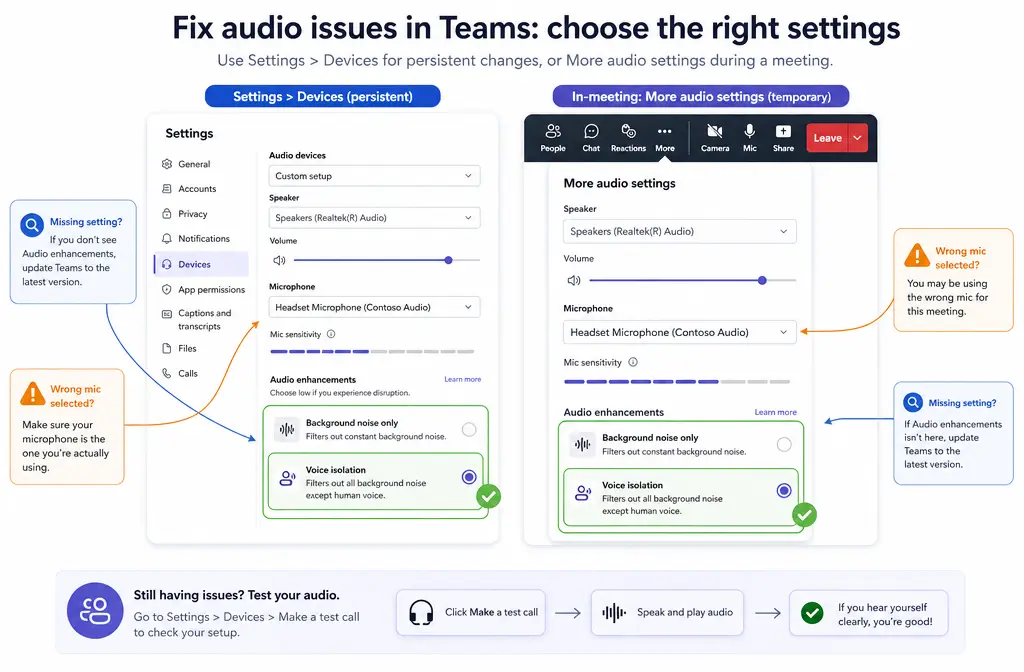Adjust the Volume slider in Settings panel
Viewport: 1024px width, 672px height.
pyautogui.click(x=387, y=260)
